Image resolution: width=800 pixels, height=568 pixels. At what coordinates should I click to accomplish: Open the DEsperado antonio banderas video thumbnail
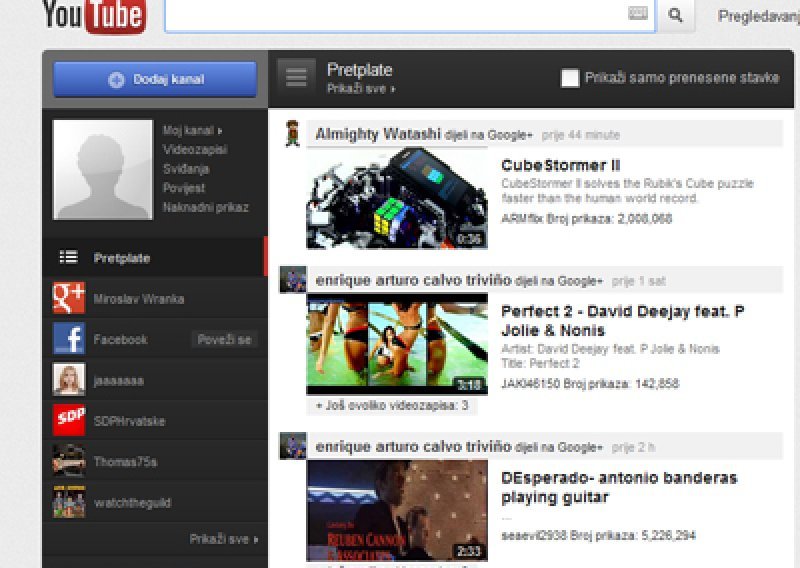(397, 510)
